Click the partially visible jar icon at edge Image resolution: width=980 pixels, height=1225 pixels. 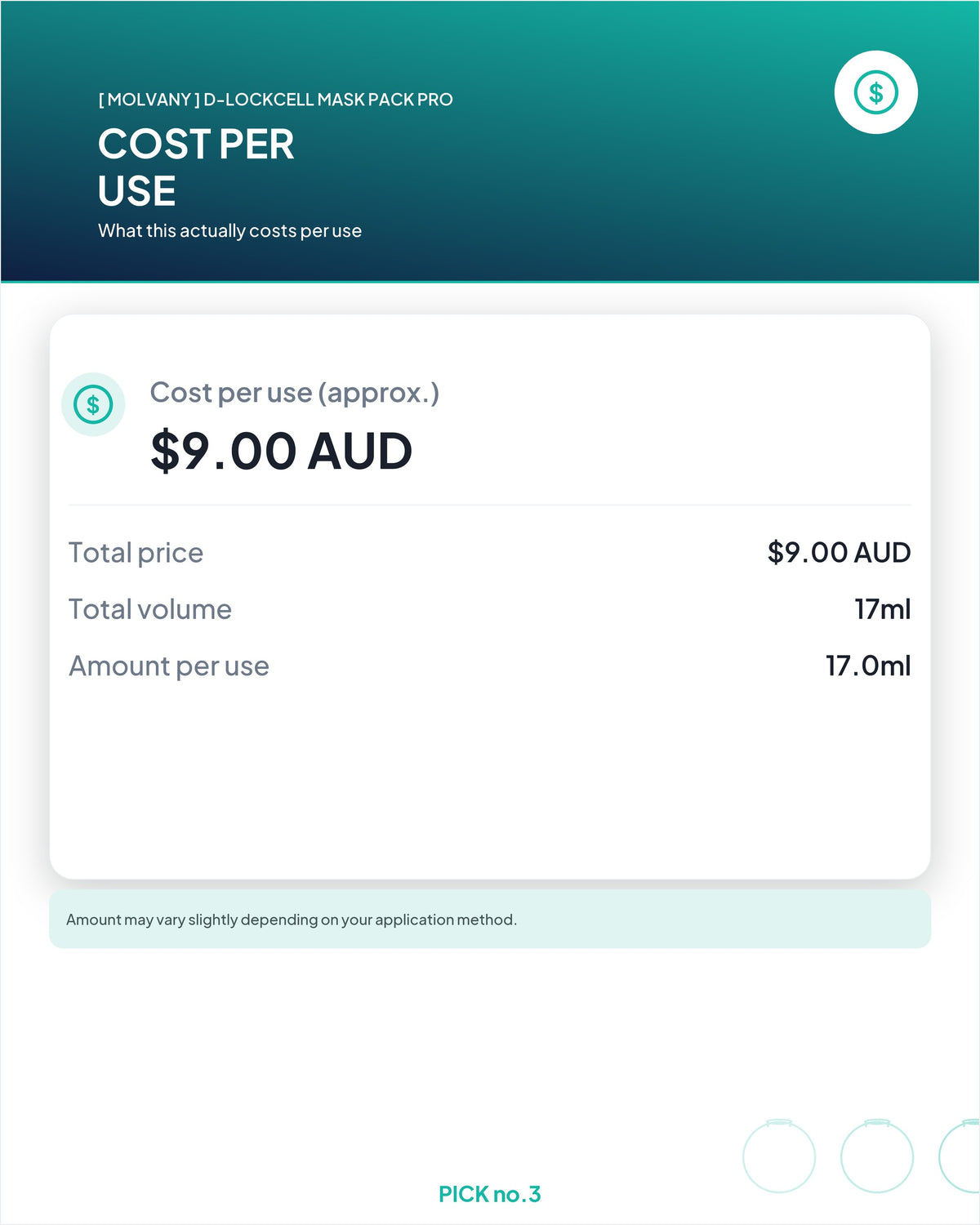click(960, 1156)
